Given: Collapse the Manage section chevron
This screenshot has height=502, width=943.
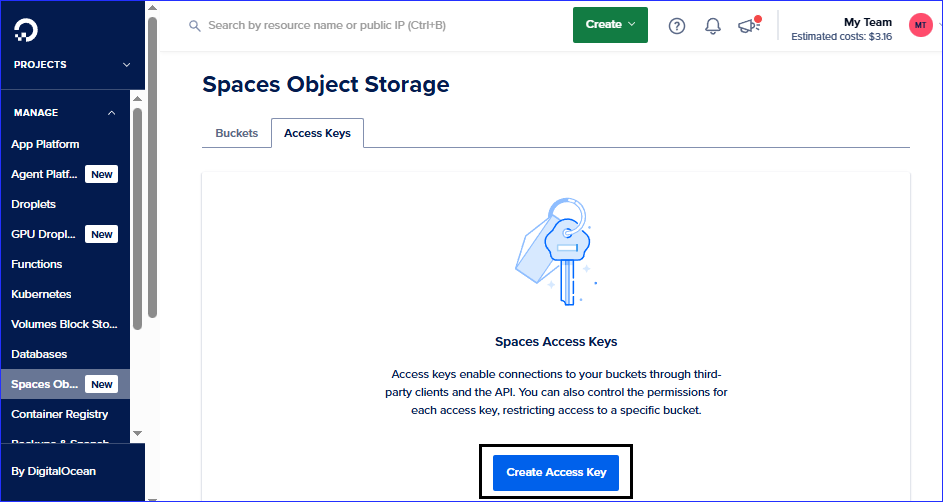Looking at the screenshot, I should pyautogui.click(x=112, y=112).
